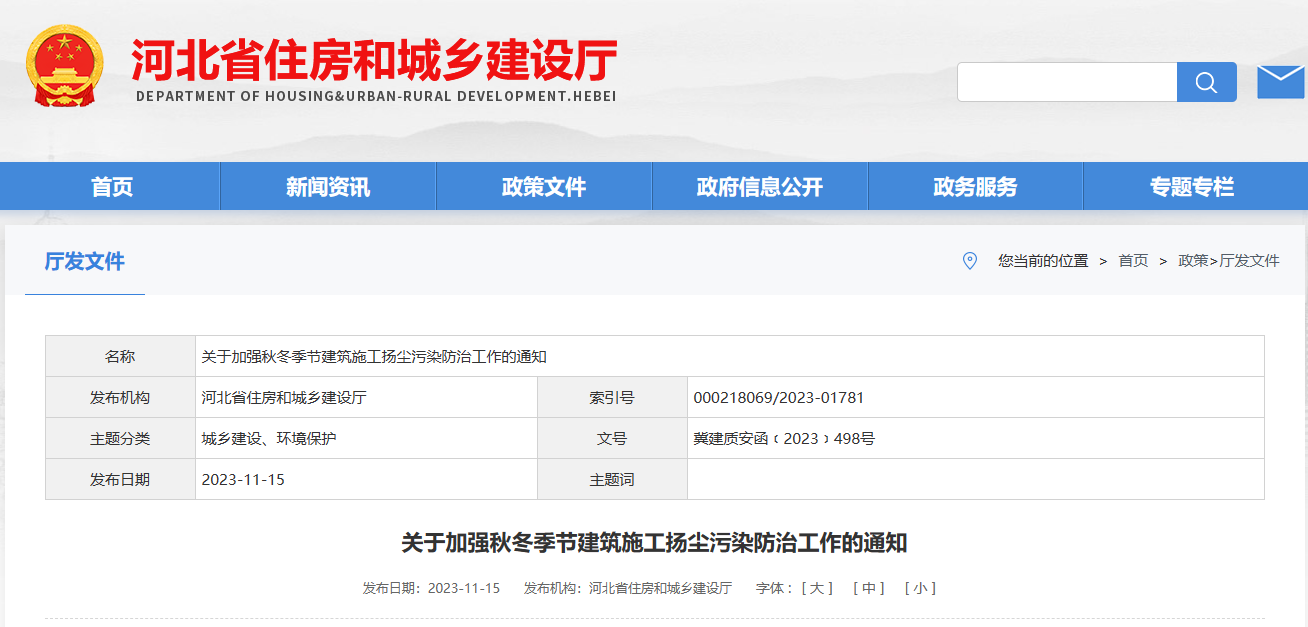Click the 政务服务 navigation item

coord(975,185)
